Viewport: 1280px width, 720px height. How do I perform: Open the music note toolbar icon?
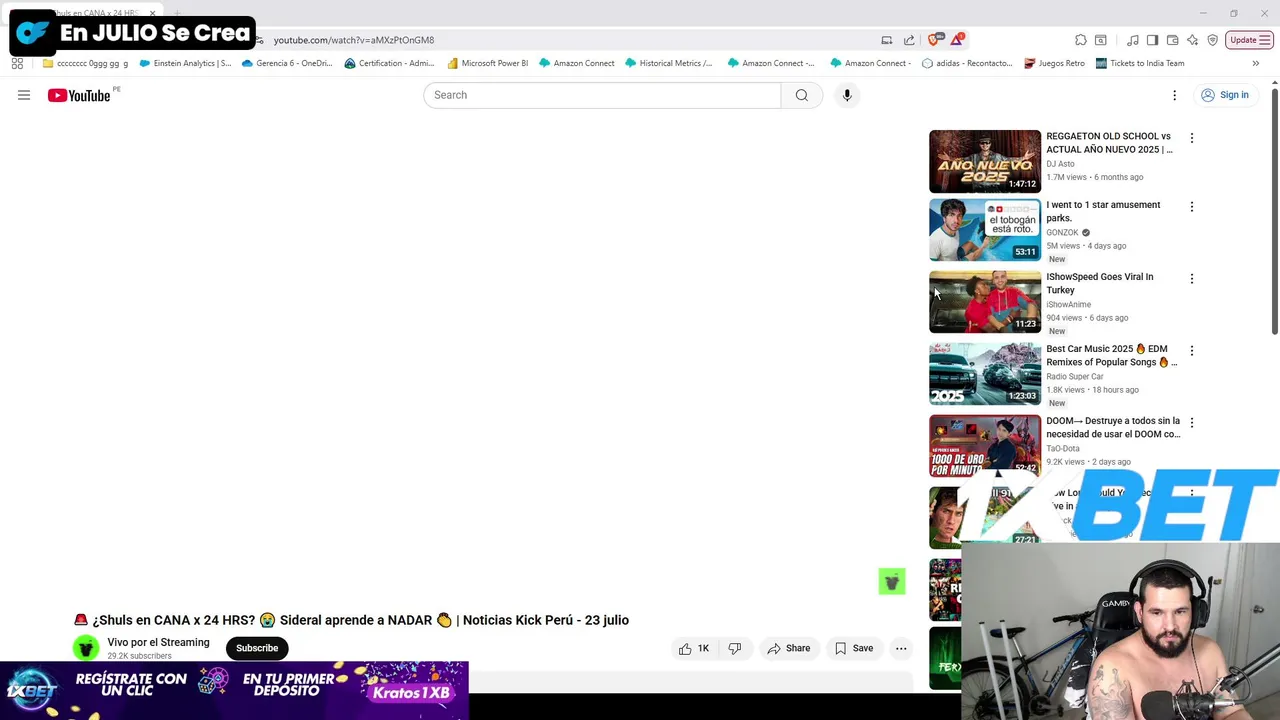coord(1132,40)
